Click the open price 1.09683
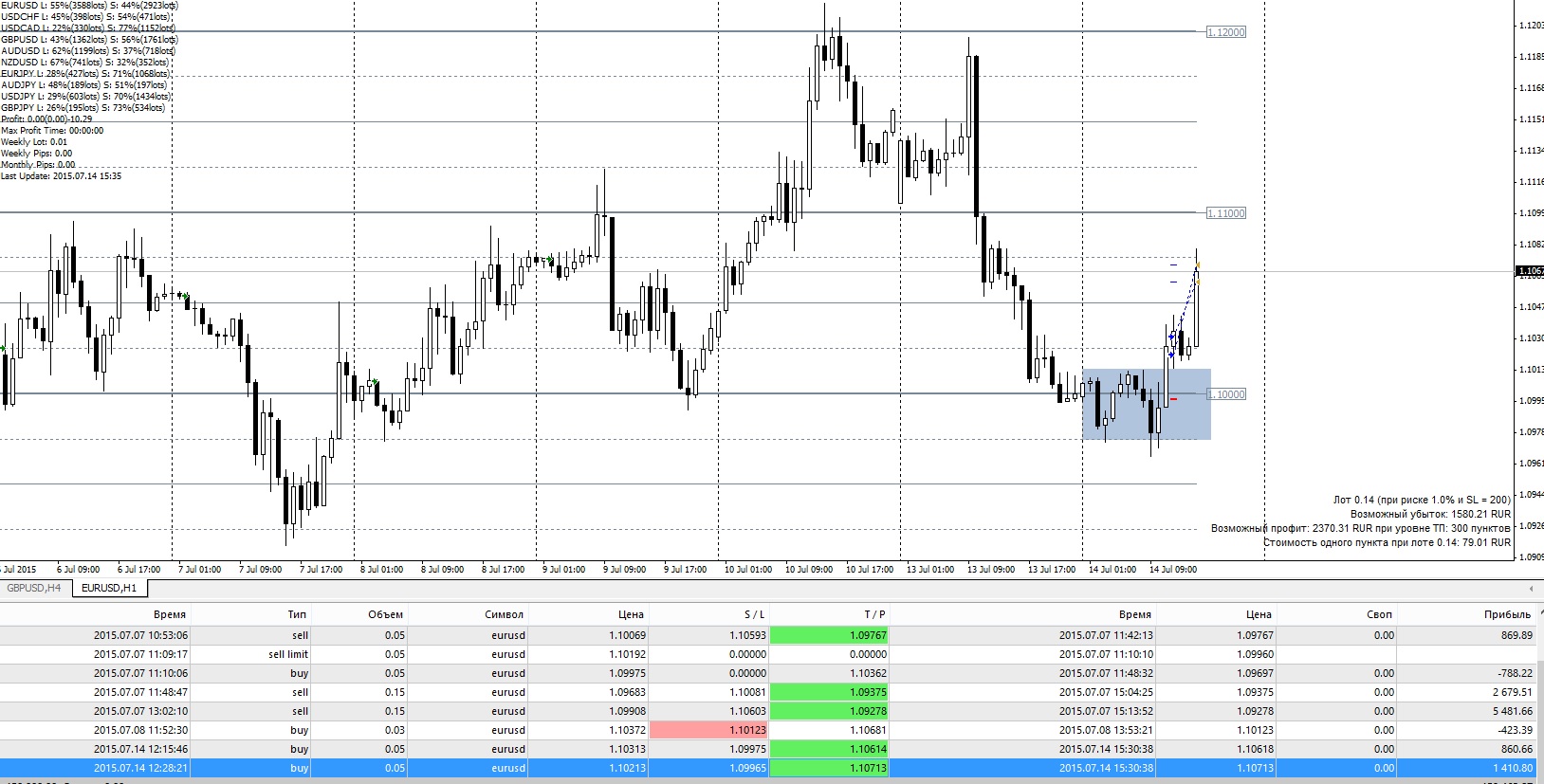 click(627, 692)
